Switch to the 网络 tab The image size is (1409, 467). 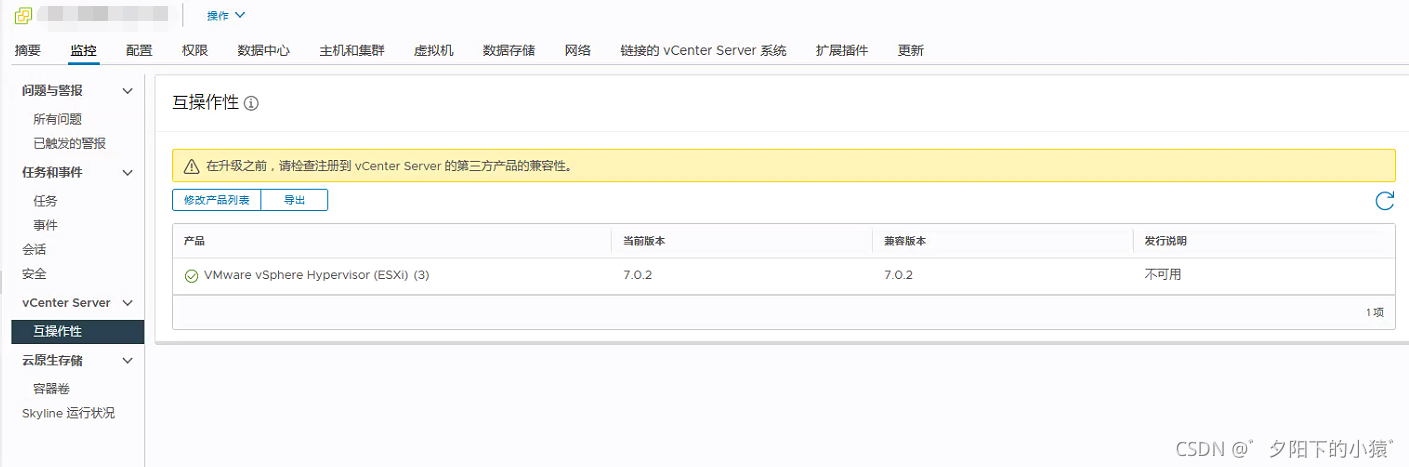(x=578, y=50)
